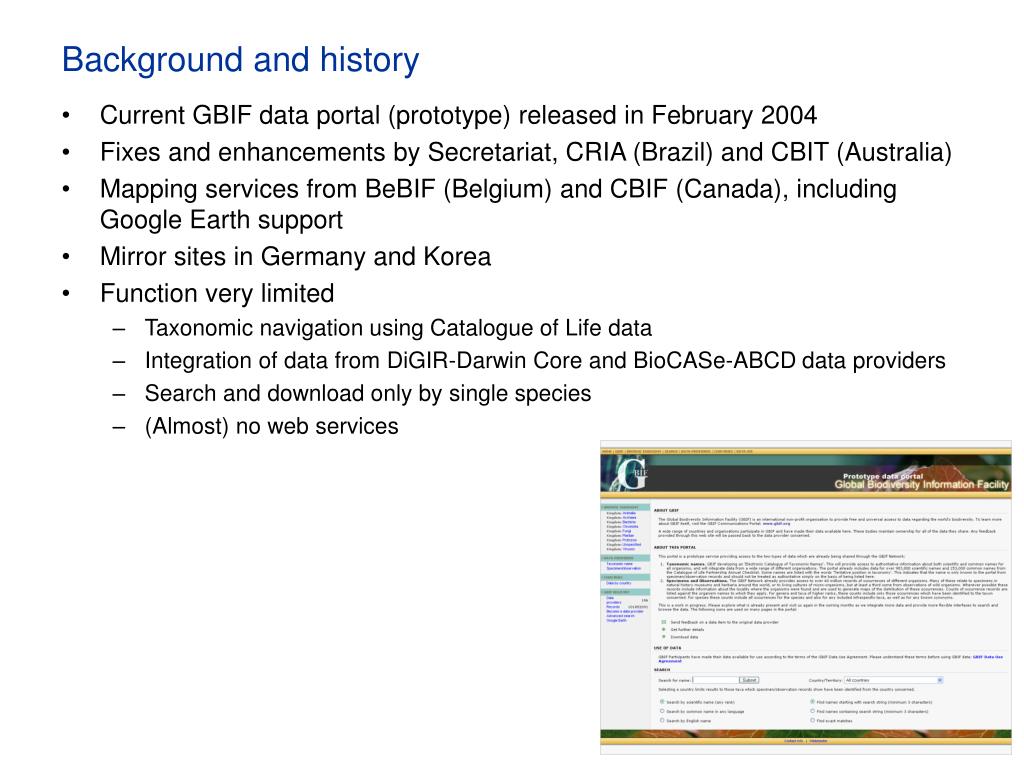Select Search by scientific name radio button
Viewport: 1024px width, 768px height.
pyautogui.click(x=662, y=702)
